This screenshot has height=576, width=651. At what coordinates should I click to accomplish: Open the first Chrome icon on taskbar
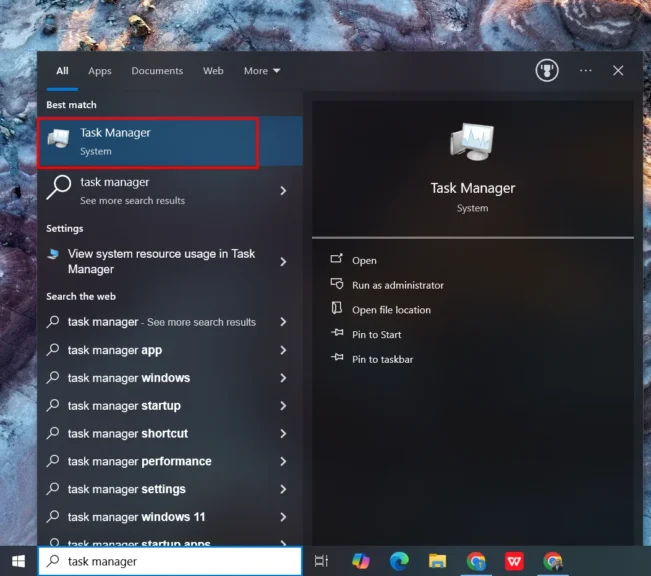(x=476, y=561)
